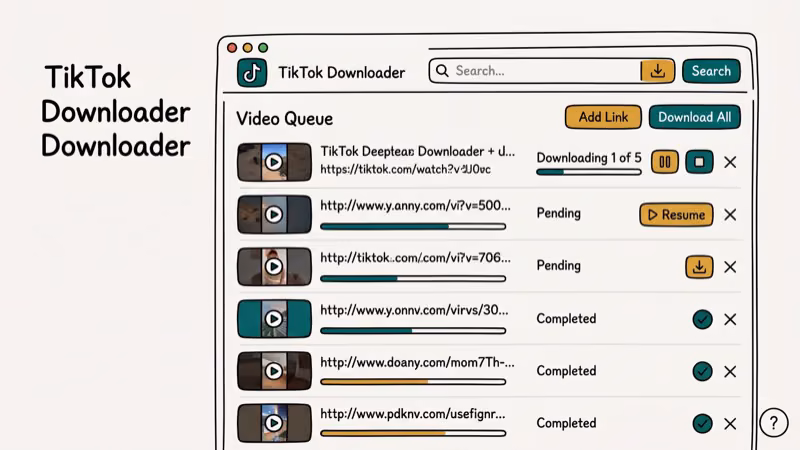Click the green window maximize dot

[x=263, y=47]
